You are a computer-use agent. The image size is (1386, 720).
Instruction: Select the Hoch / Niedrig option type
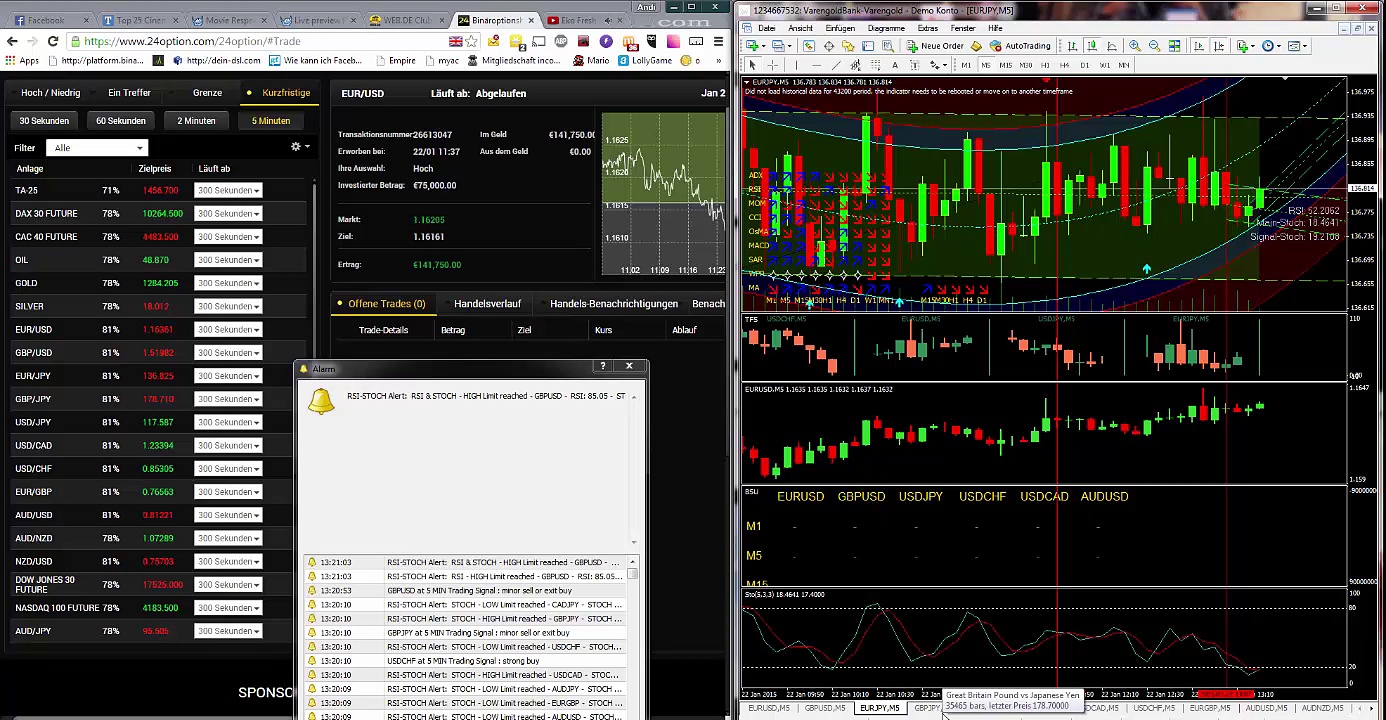tap(50, 93)
